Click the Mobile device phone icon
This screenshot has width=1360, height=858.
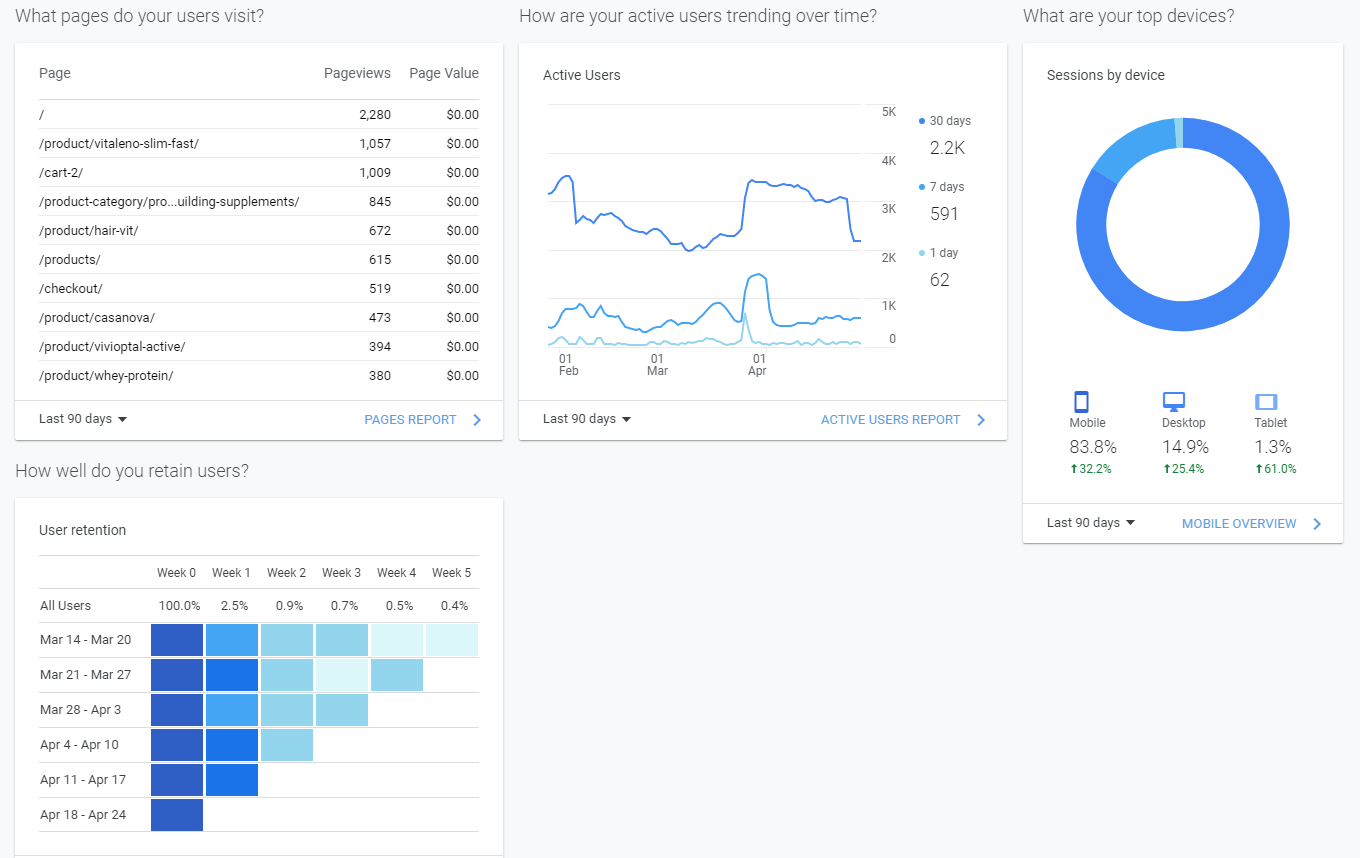coord(1081,402)
